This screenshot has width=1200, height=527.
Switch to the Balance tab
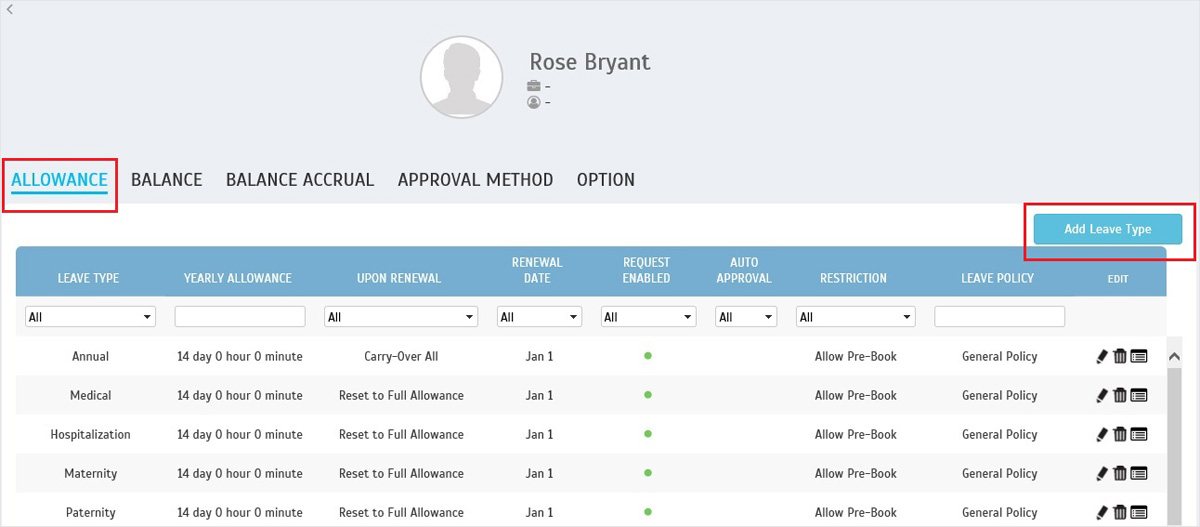[166, 180]
